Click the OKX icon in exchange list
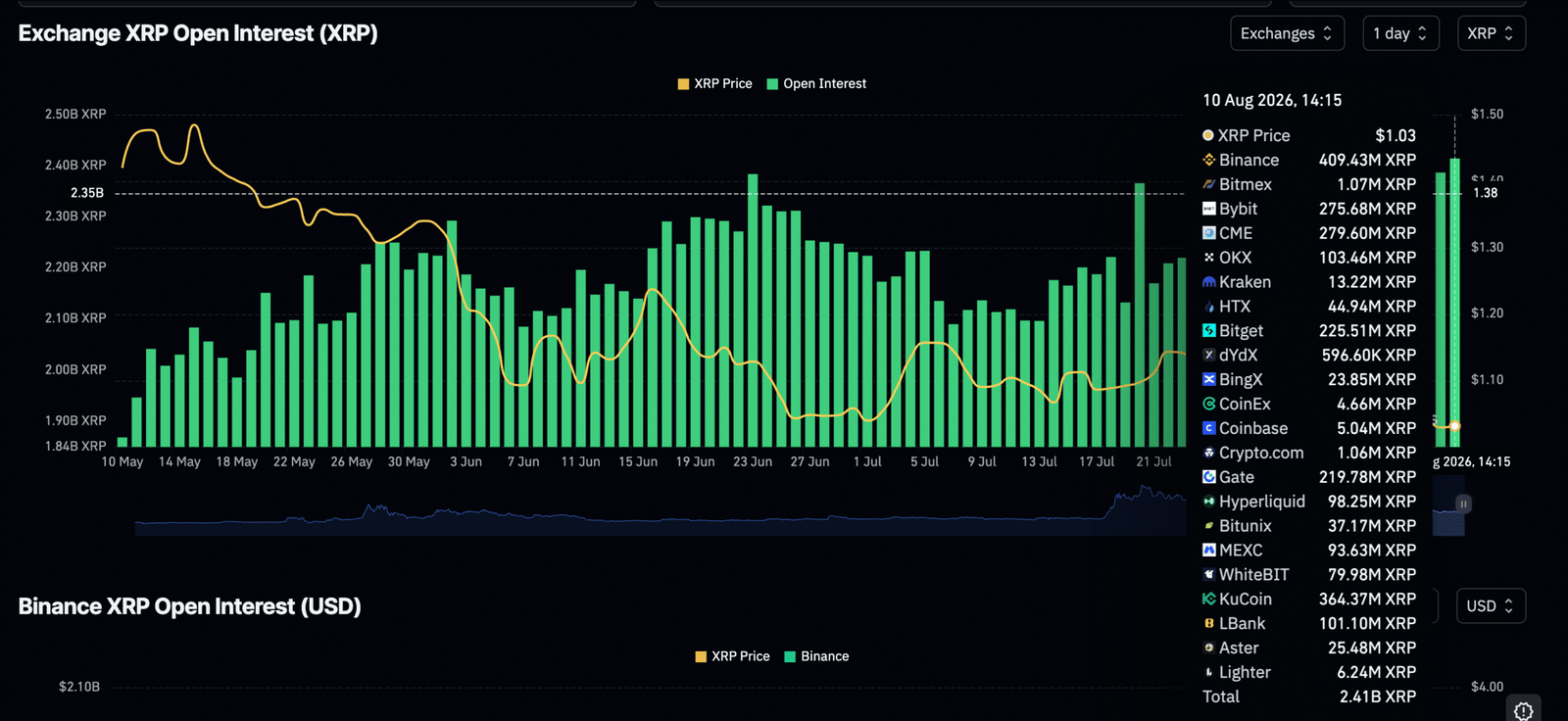 point(1209,258)
